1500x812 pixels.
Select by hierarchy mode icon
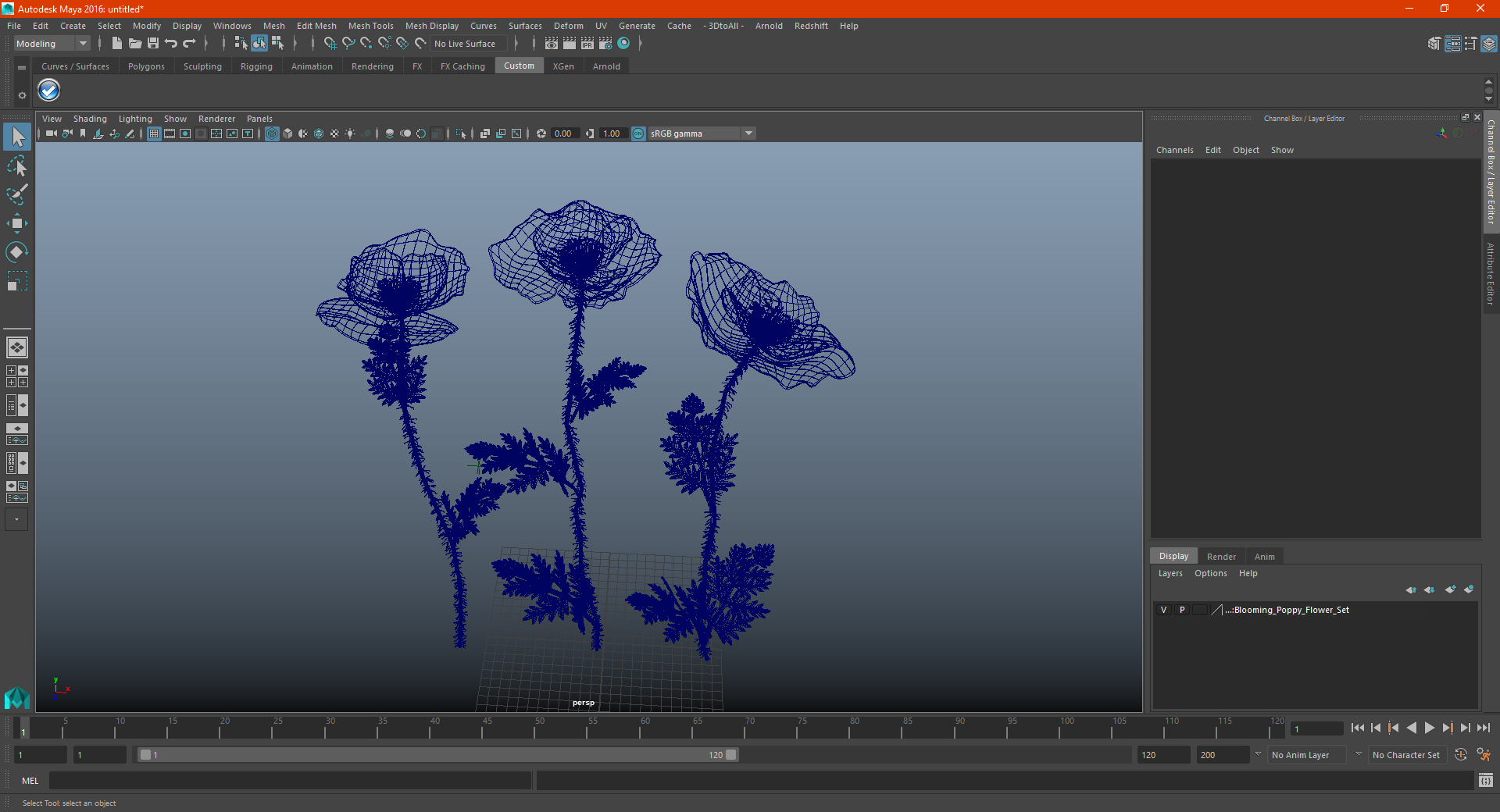pyautogui.click(x=241, y=44)
